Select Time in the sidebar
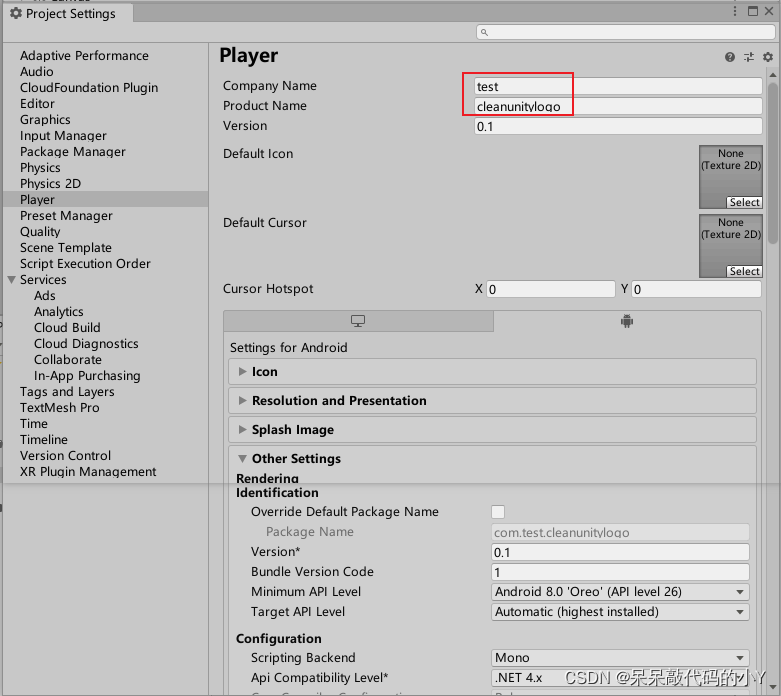 point(33,423)
